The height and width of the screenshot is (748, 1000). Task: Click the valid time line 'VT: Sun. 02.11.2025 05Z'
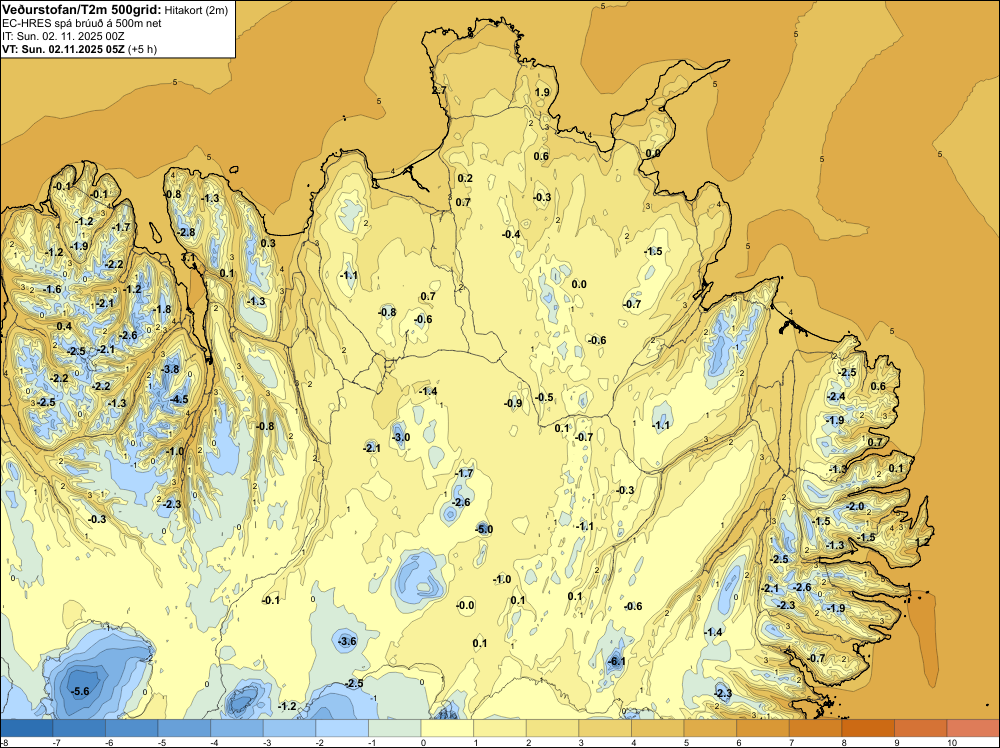click(63, 49)
